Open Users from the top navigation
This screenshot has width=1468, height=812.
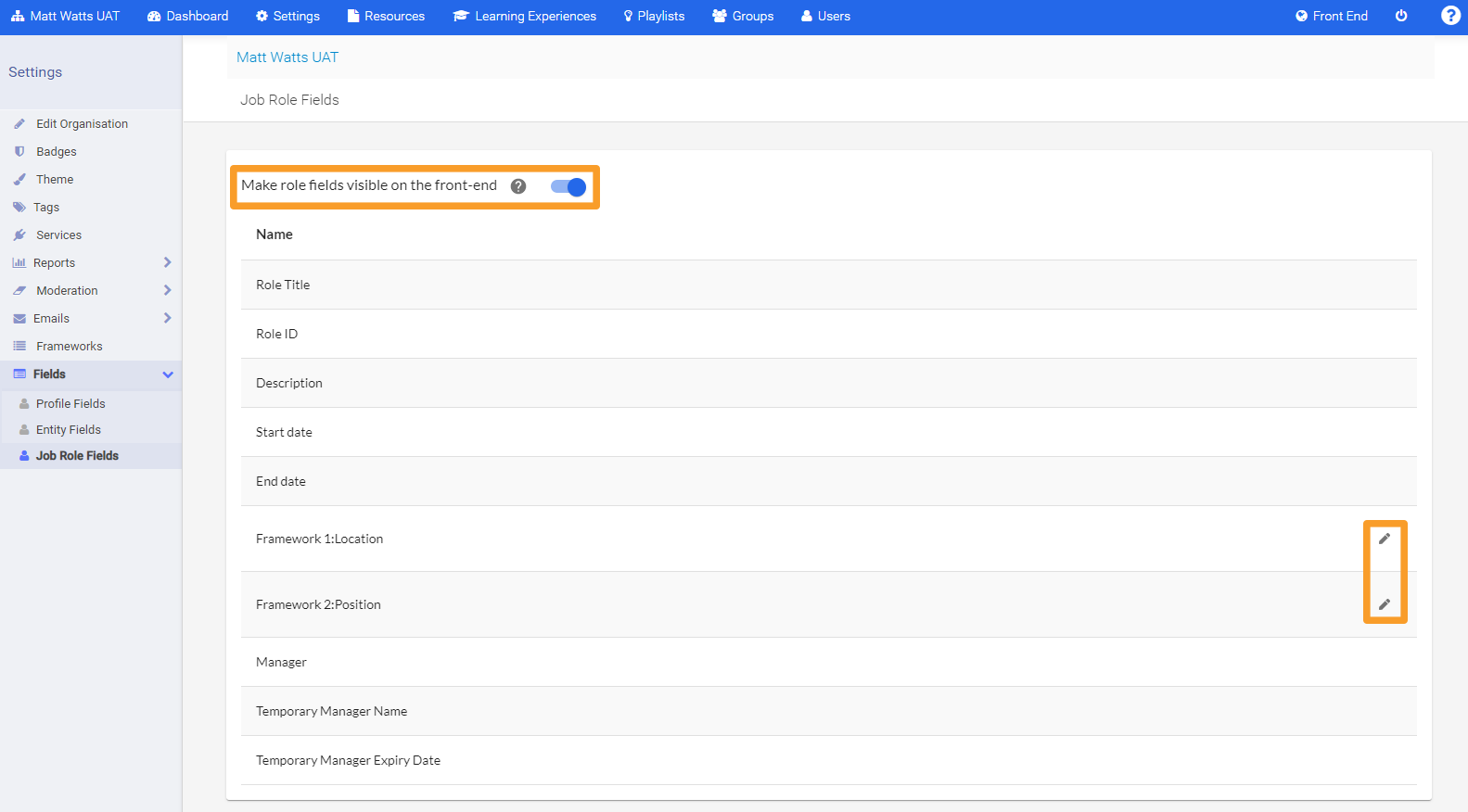(825, 16)
